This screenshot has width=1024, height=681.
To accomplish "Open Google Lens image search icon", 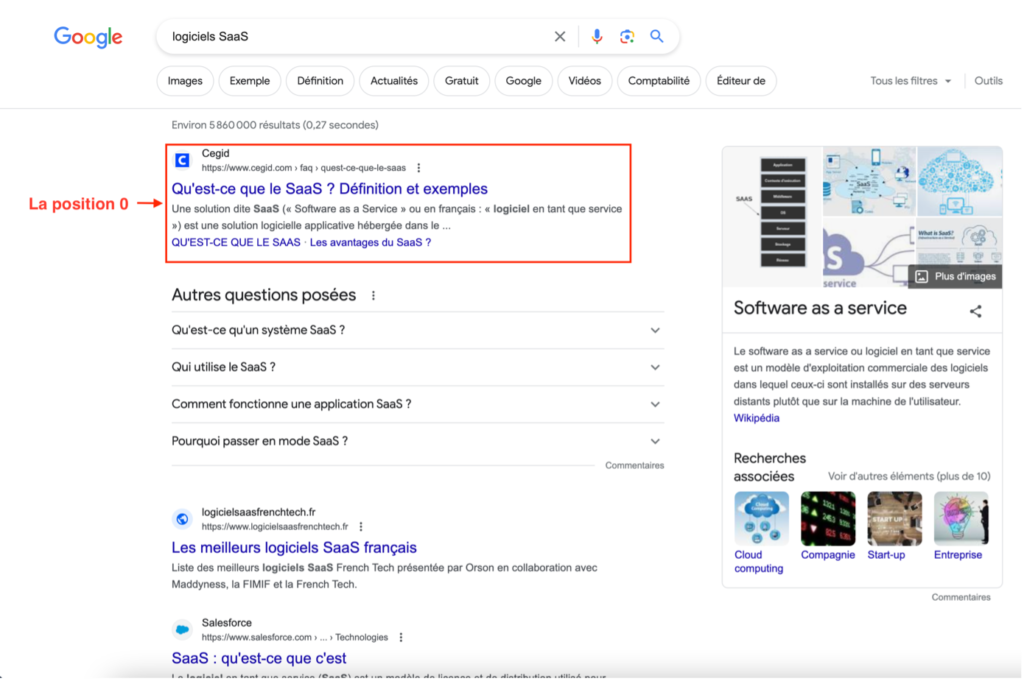I will [x=627, y=37].
